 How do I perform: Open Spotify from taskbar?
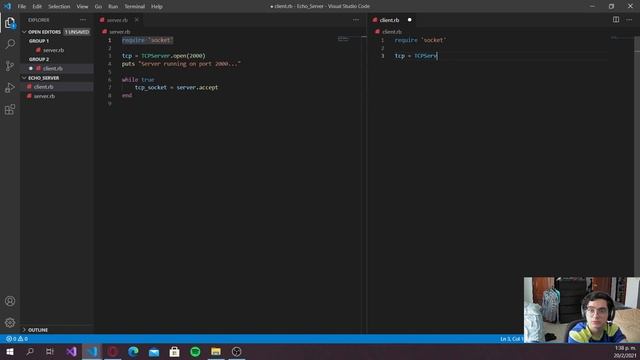click(195, 351)
